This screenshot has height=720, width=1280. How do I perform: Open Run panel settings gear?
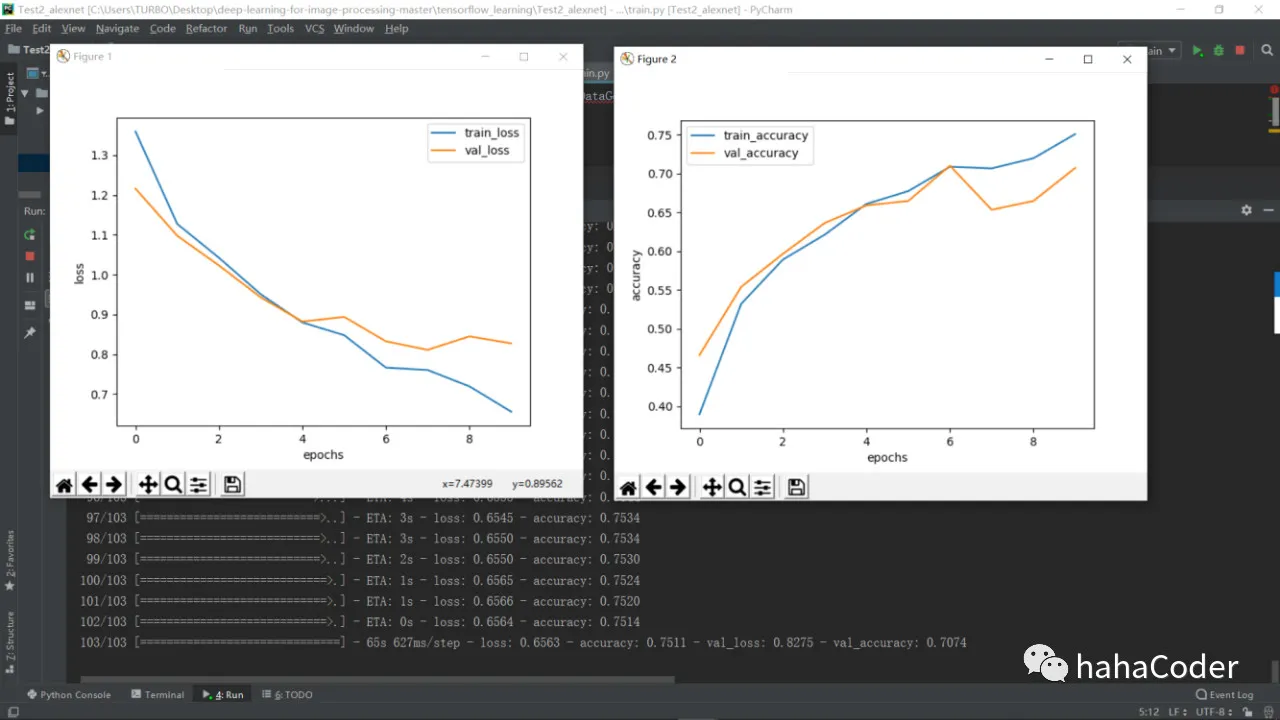tap(1246, 210)
